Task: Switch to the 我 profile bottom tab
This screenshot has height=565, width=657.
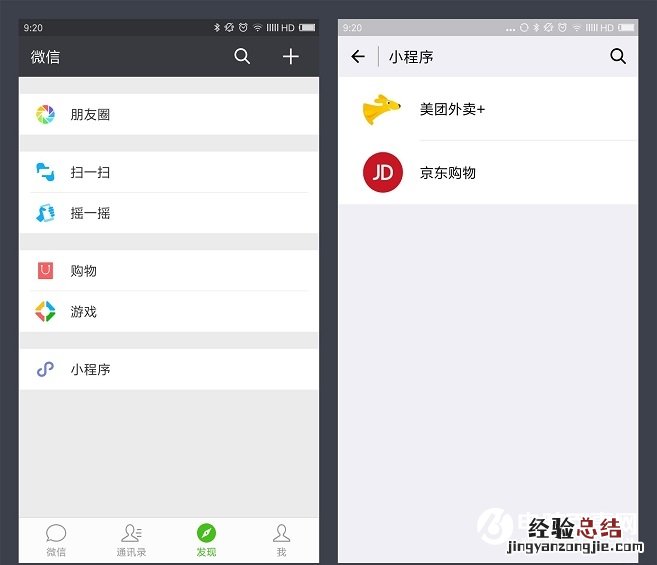Action: click(282, 540)
